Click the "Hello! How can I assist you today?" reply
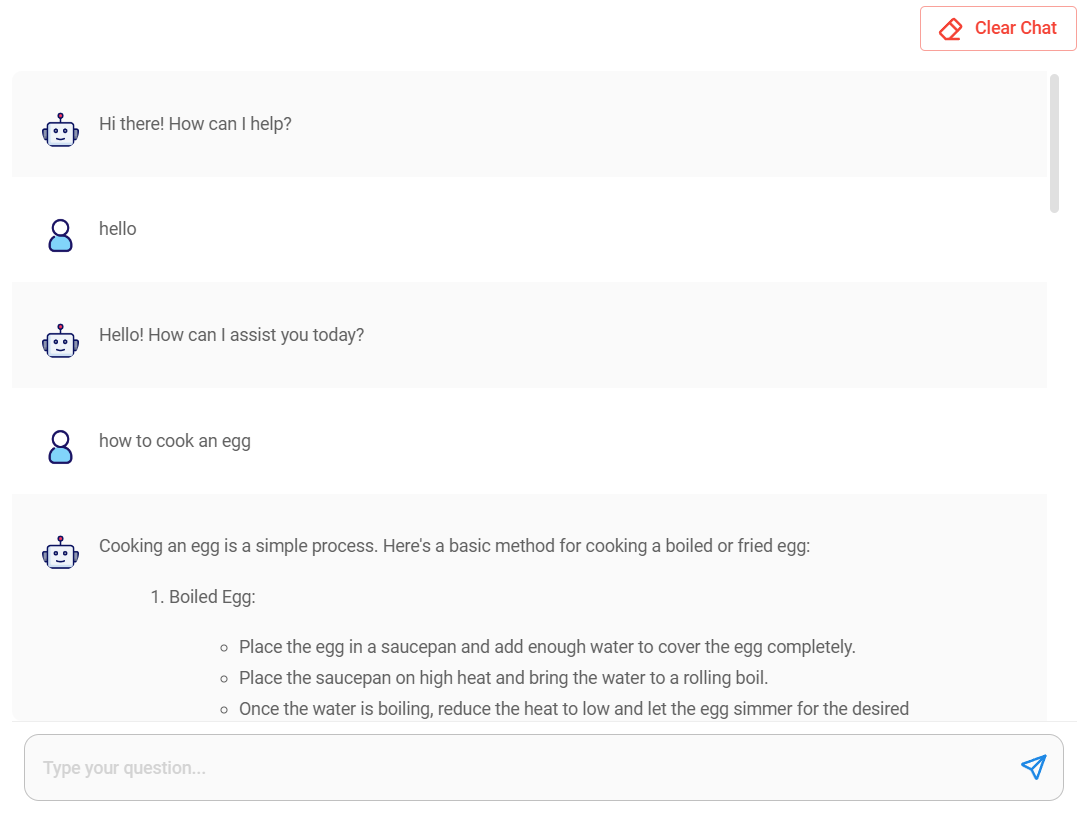1083x815 pixels. (231, 335)
